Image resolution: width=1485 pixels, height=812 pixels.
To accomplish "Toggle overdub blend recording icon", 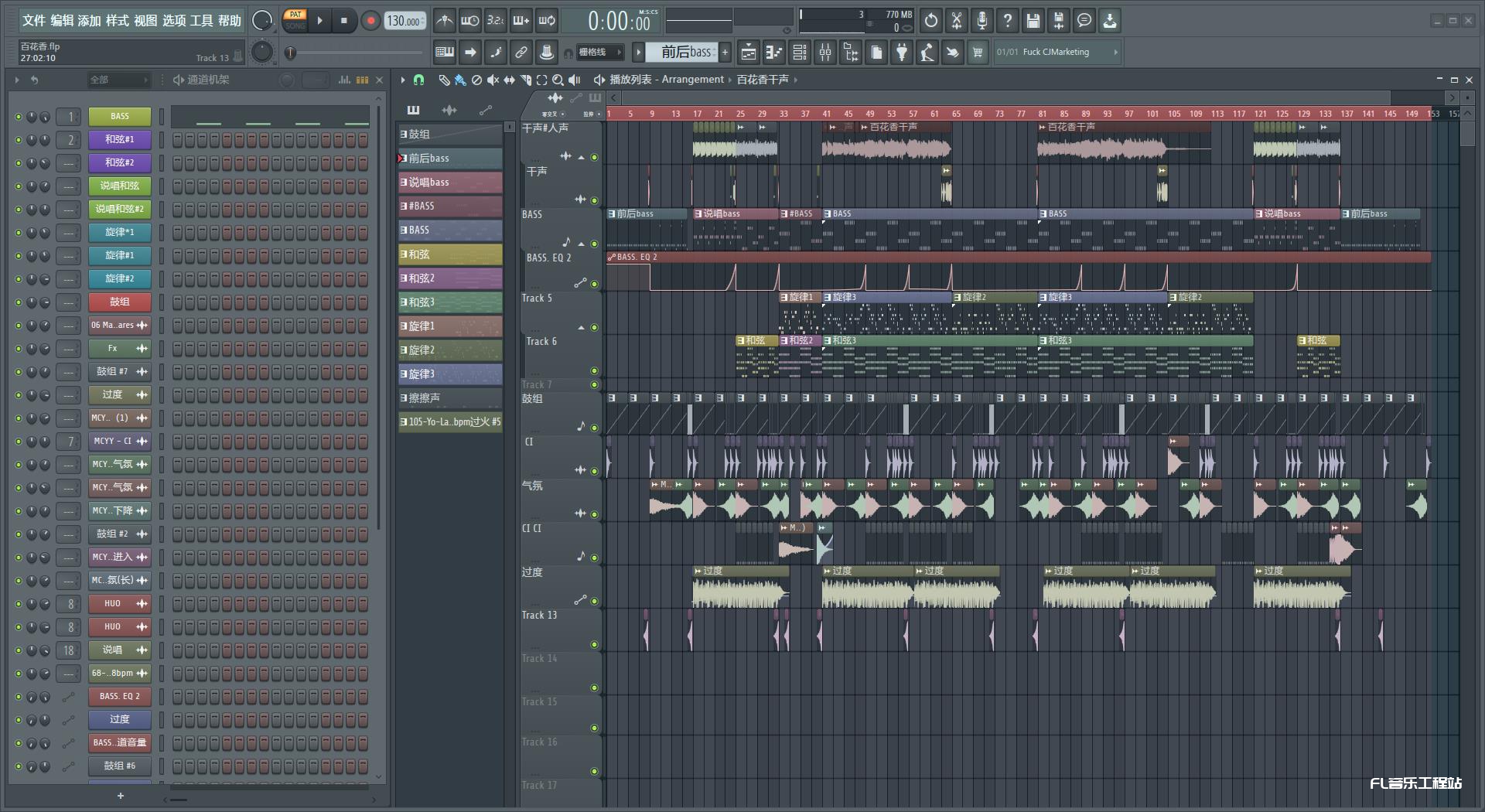I will (521, 21).
